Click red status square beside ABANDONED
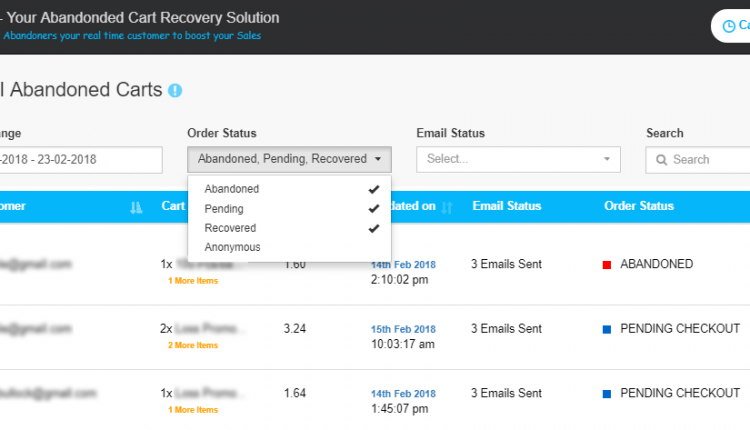The width and height of the screenshot is (750, 430). pyautogui.click(x=607, y=265)
